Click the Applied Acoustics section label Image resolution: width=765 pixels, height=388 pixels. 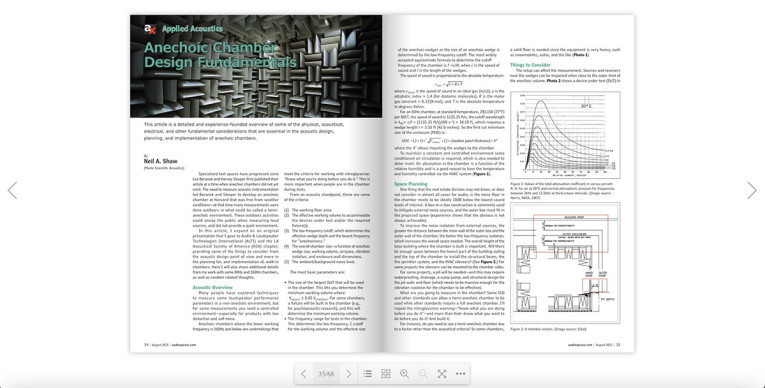[192, 29]
